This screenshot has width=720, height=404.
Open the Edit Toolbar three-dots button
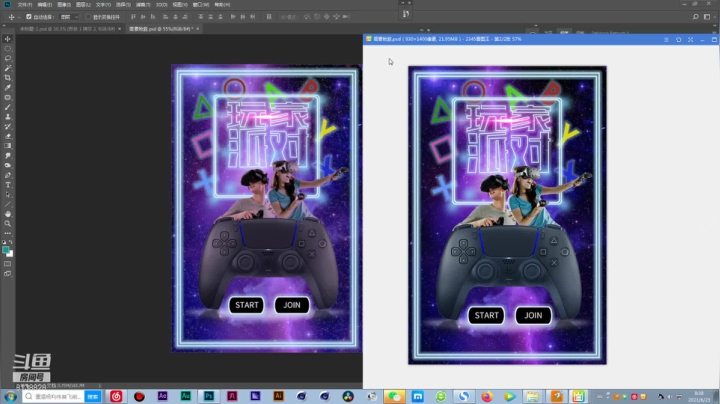8,233
